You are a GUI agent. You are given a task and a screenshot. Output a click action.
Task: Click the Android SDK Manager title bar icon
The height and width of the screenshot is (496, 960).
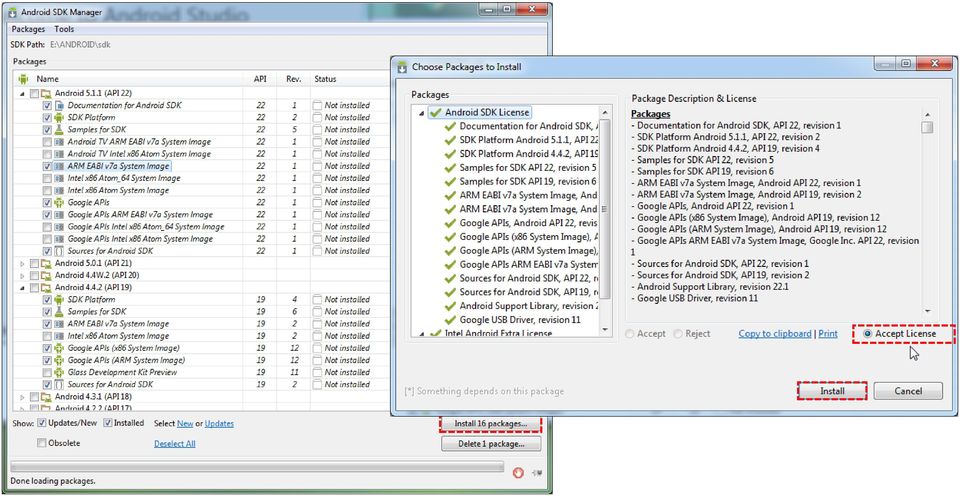pos(12,12)
